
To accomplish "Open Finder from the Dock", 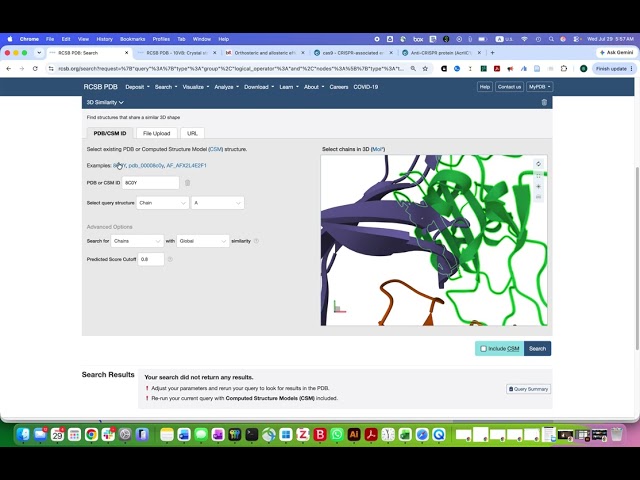I will [x=23, y=435].
